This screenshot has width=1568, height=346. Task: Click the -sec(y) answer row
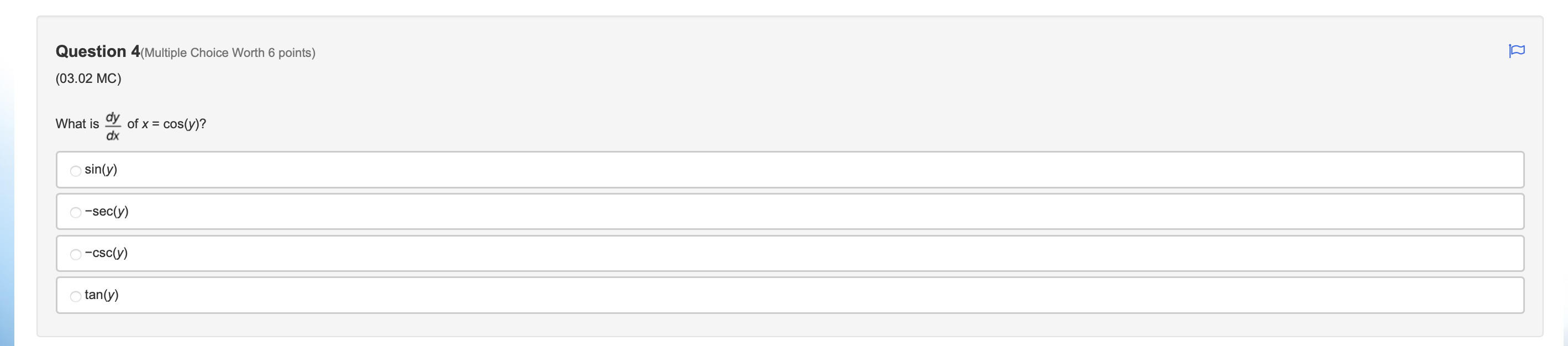pos(426,211)
